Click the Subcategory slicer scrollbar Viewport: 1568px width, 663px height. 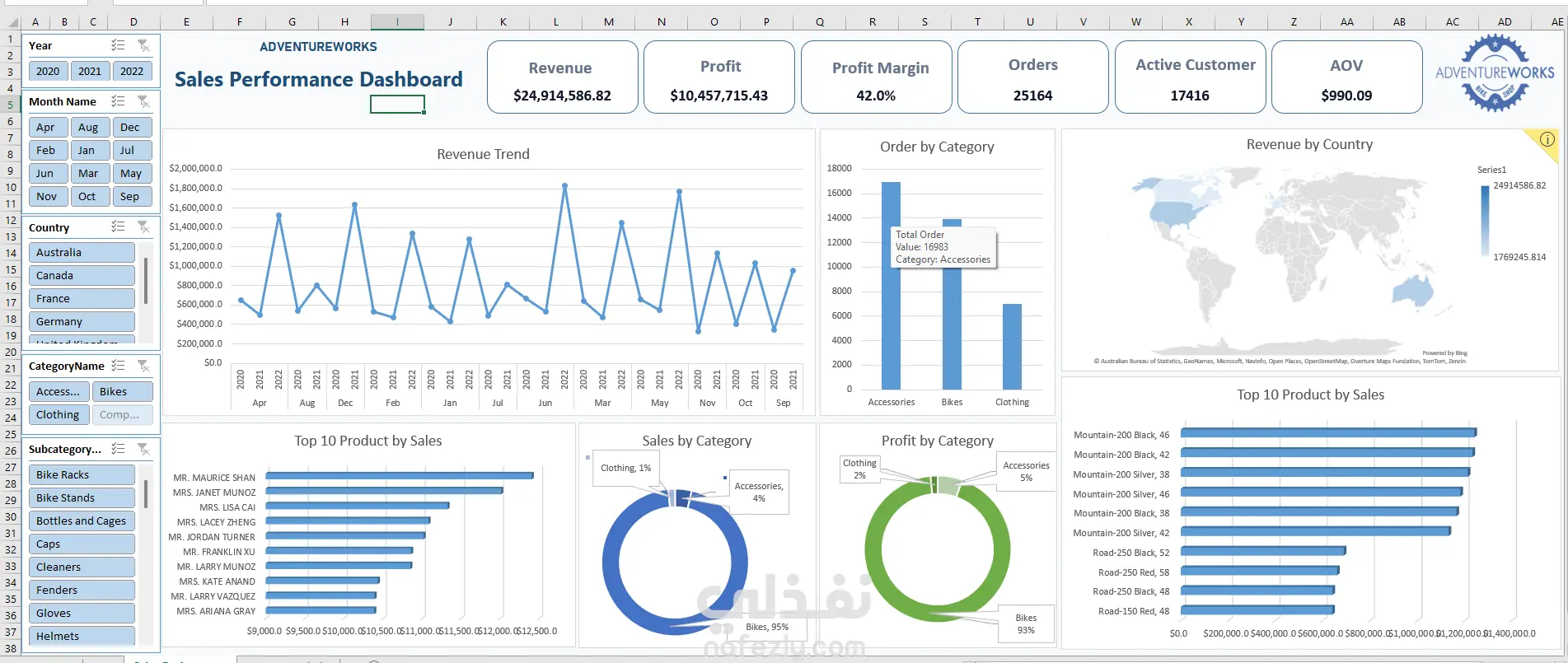coord(146,494)
